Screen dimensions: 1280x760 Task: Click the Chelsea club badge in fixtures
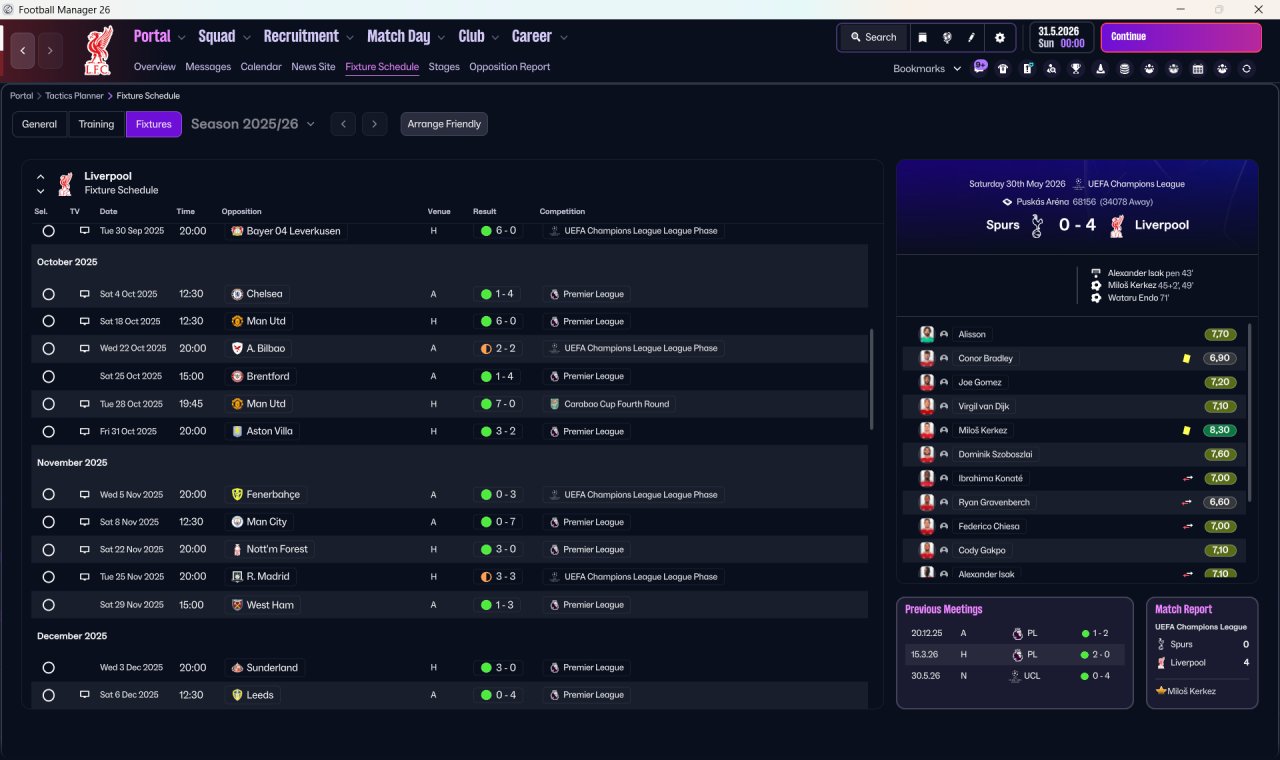237,294
